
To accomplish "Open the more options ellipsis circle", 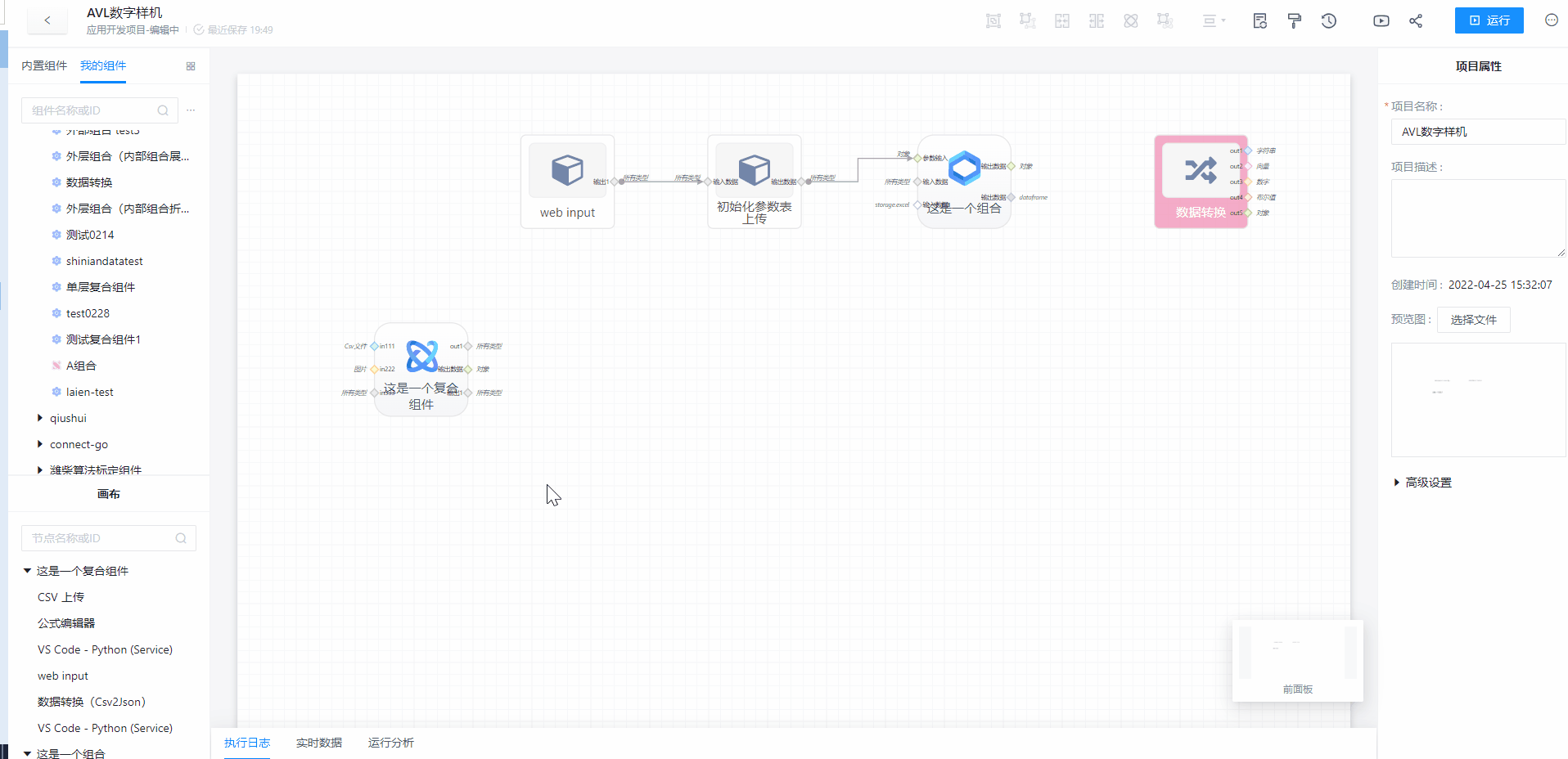I will pyautogui.click(x=1552, y=20).
